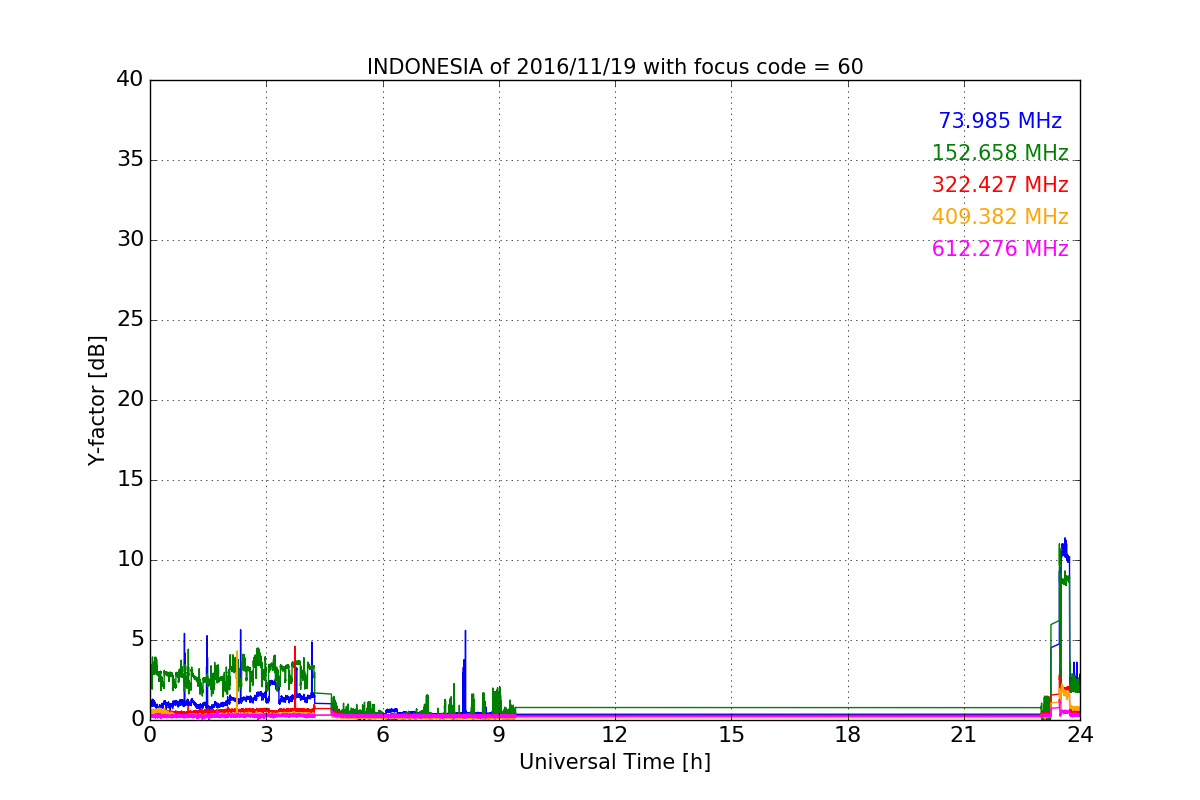
Task: Click the plot title mentioning INDONESIA
Action: 615,67
